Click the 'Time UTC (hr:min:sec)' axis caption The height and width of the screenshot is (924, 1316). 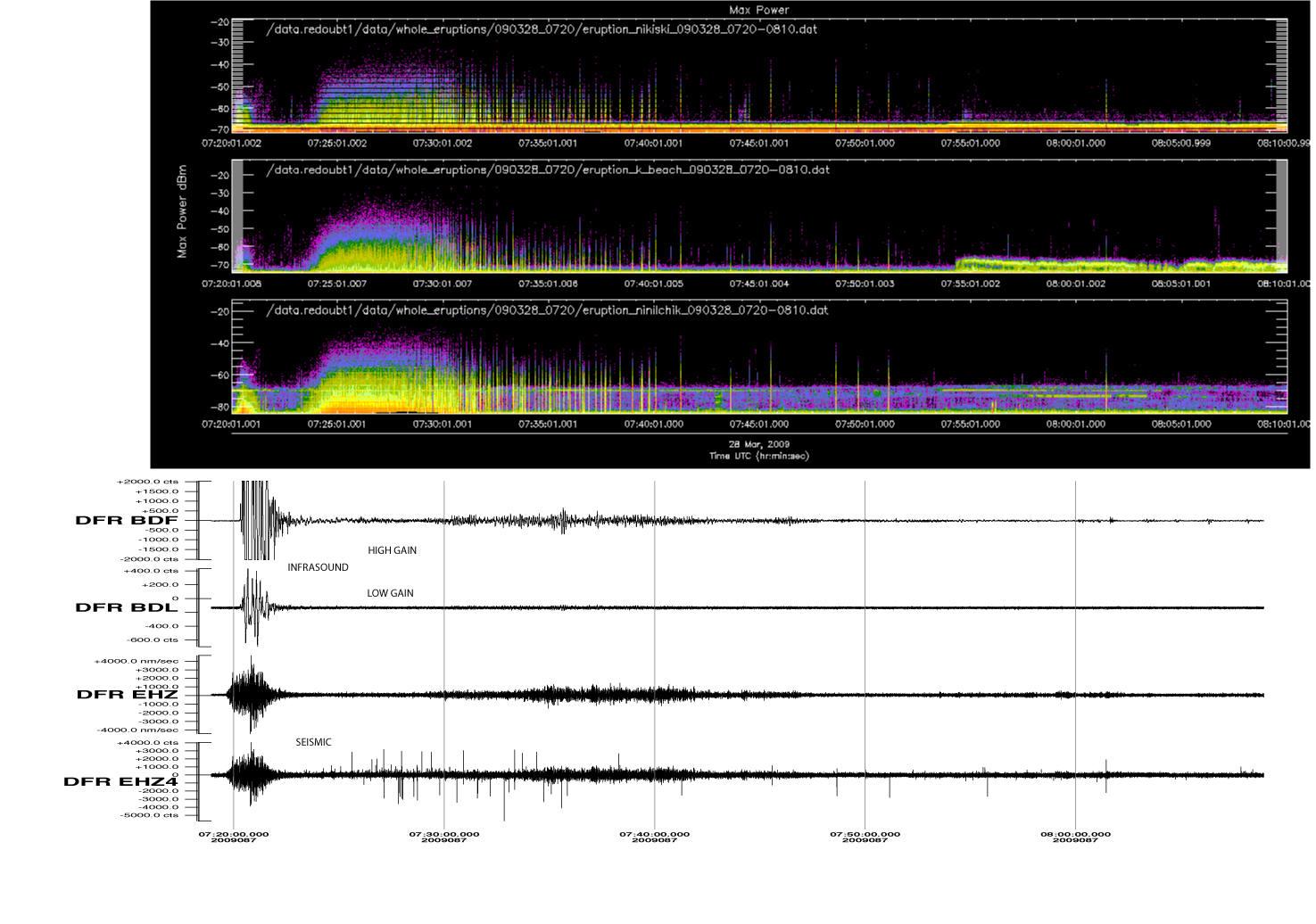coord(759,456)
